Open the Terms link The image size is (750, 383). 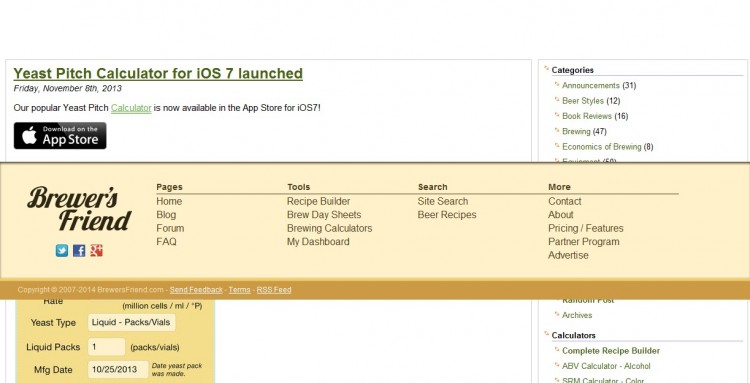tap(239, 290)
